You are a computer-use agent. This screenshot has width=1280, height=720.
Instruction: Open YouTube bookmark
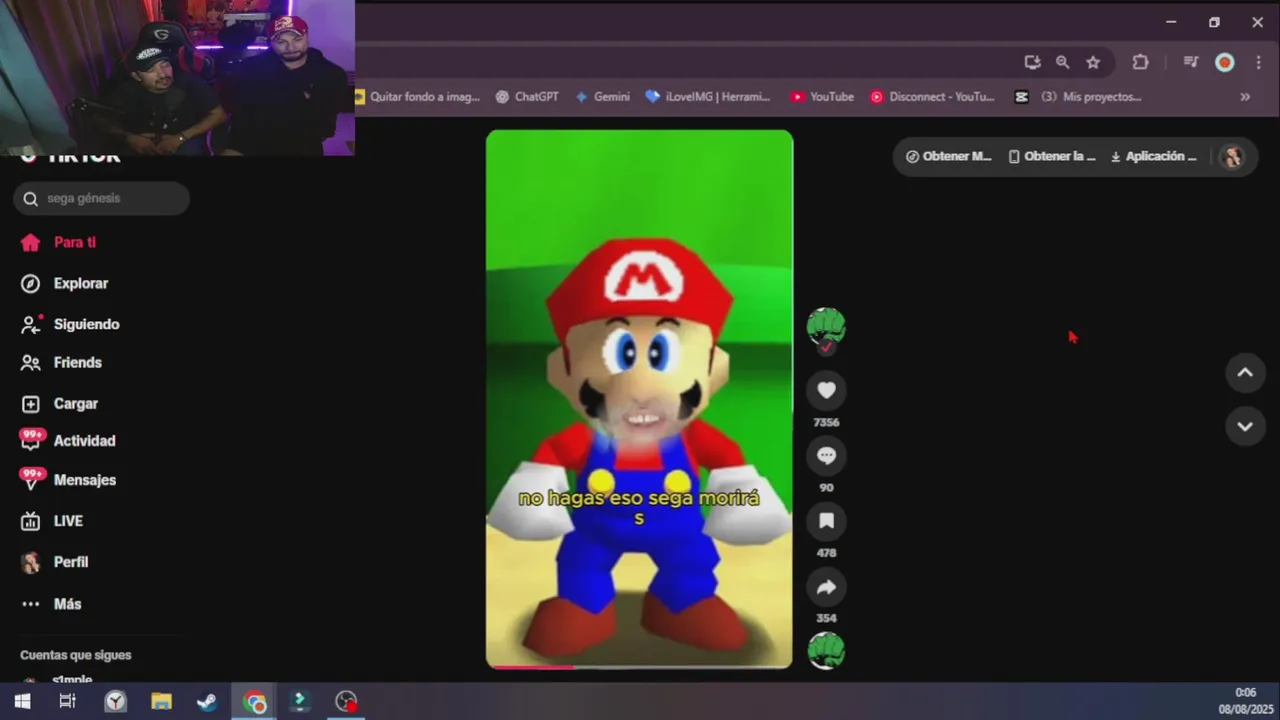pyautogui.click(x=822, y=97)
